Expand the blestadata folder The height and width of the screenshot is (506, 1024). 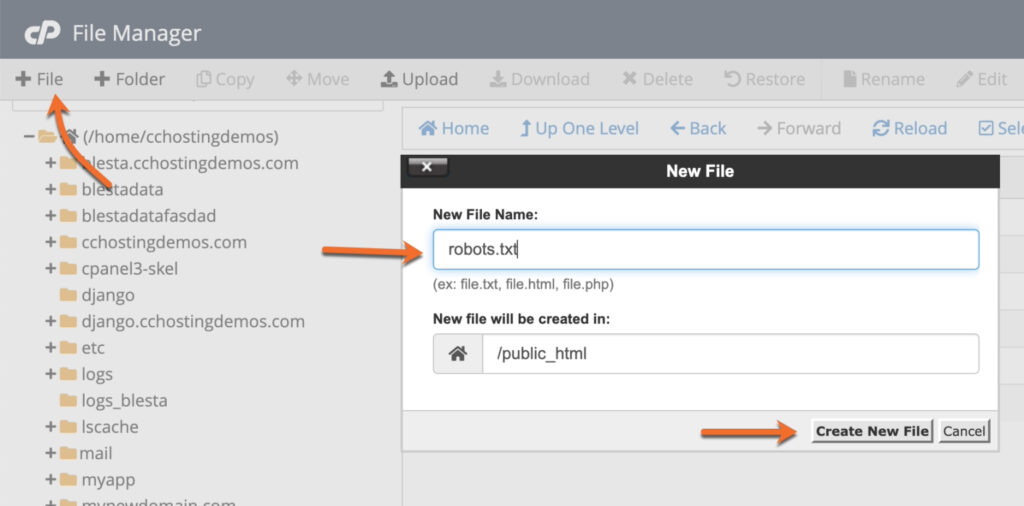click(50, 190)
